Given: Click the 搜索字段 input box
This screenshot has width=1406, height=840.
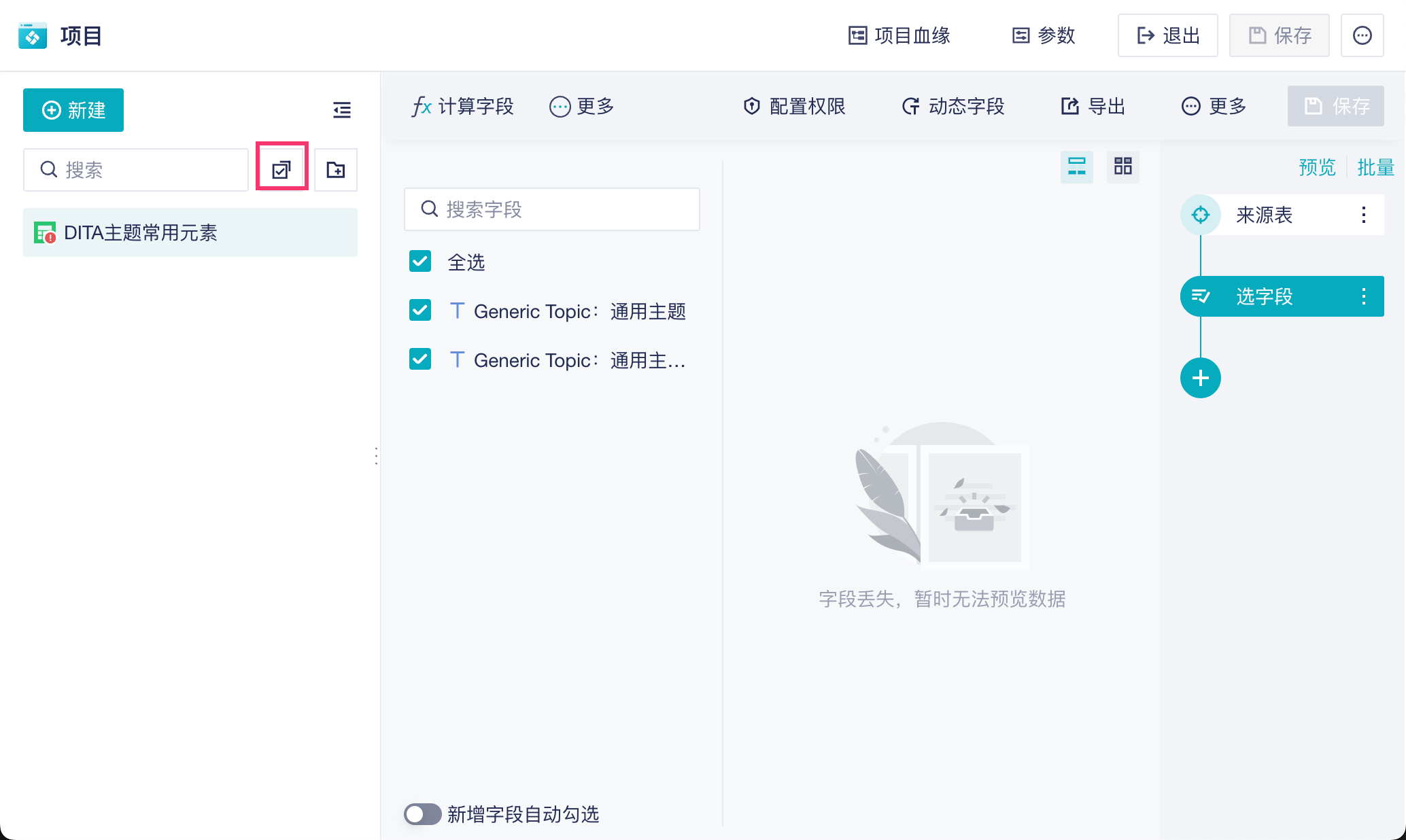Looking at the screenshot, I should click(x=552, y=209).
